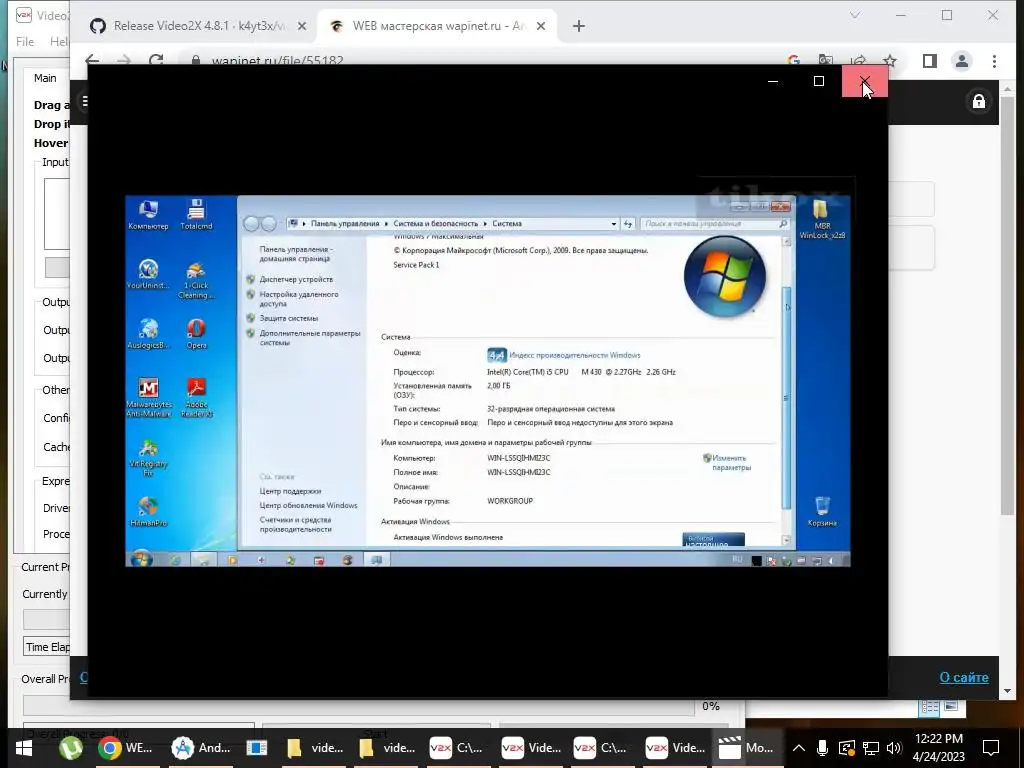
Task: Open the Chrome tab search chevron
Action: point(855,15)
